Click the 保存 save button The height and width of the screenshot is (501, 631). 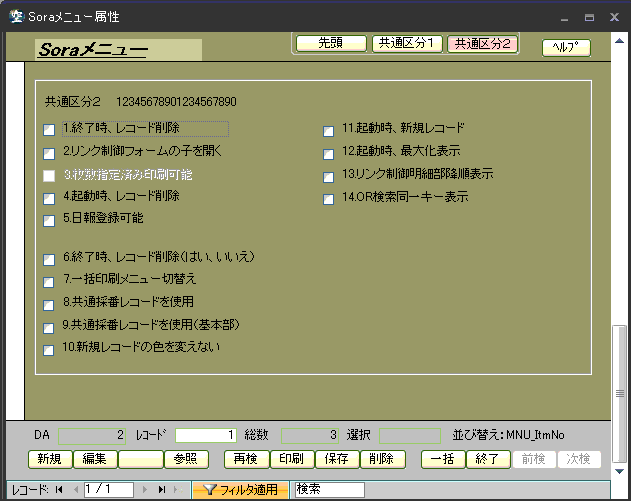click(336, 459)
